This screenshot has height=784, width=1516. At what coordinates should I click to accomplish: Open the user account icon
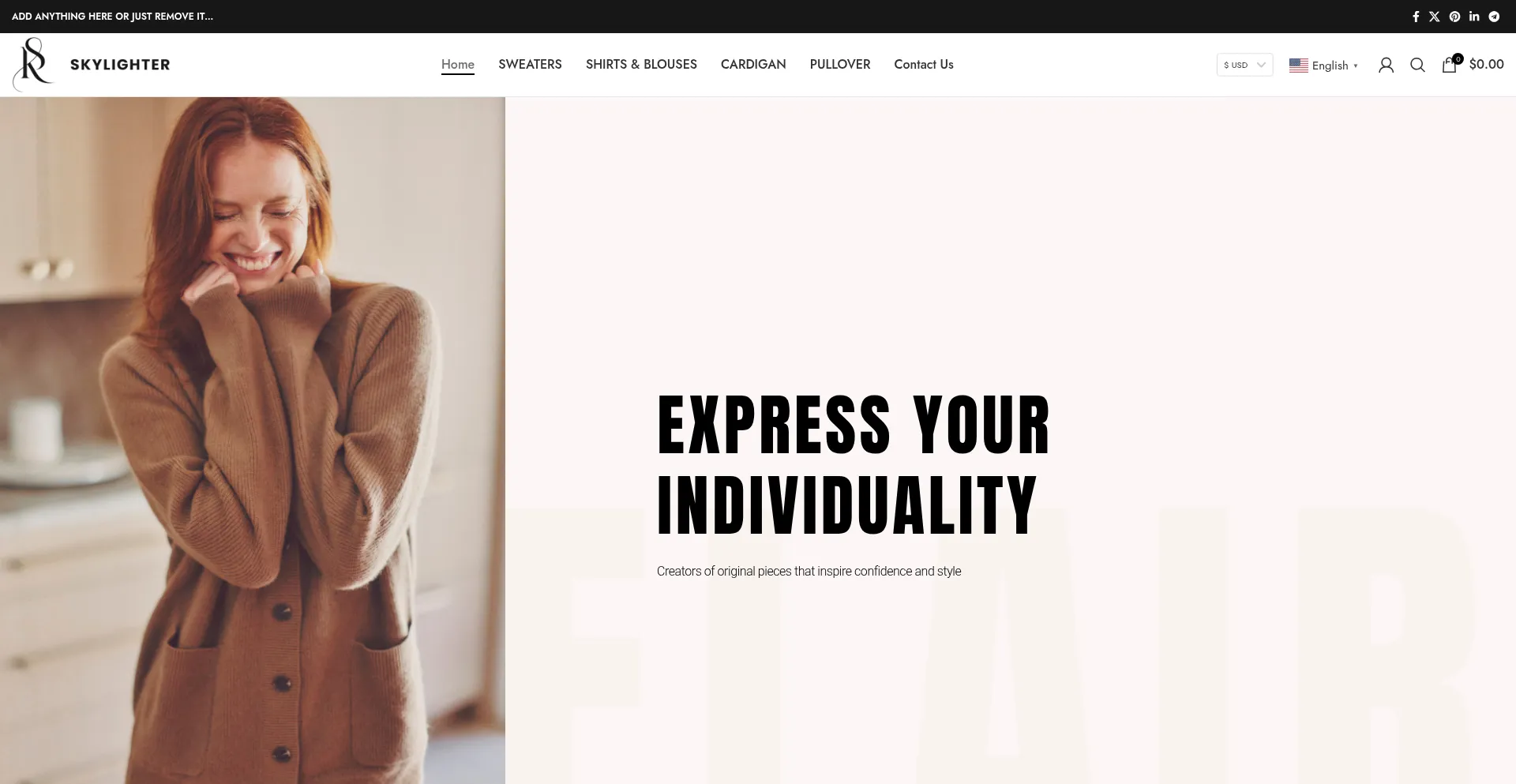(1386, 65)
